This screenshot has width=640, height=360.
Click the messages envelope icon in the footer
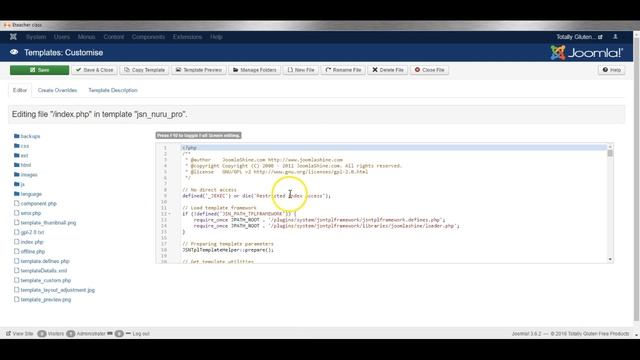110,333
